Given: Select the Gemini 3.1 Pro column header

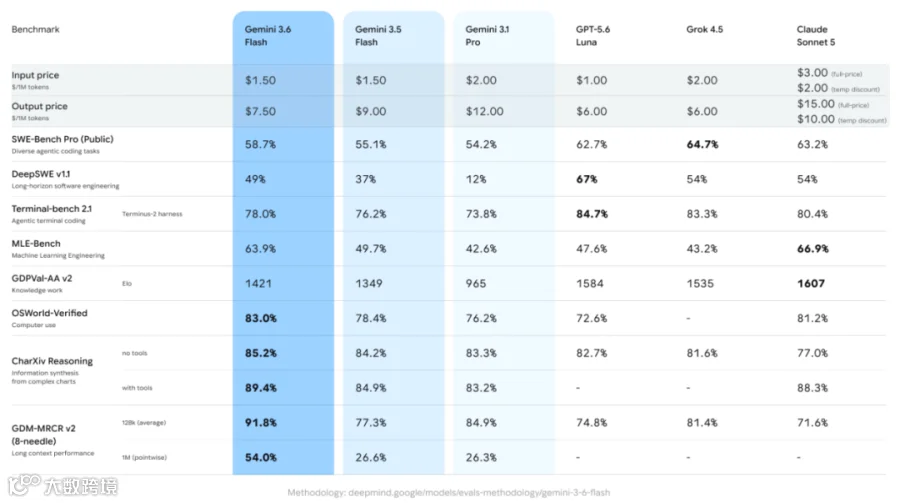Looking at the screenshot, I should pos(487,36).
